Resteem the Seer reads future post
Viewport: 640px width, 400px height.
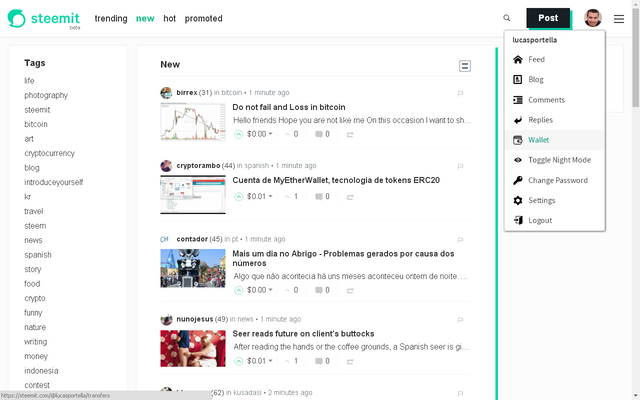350,362
